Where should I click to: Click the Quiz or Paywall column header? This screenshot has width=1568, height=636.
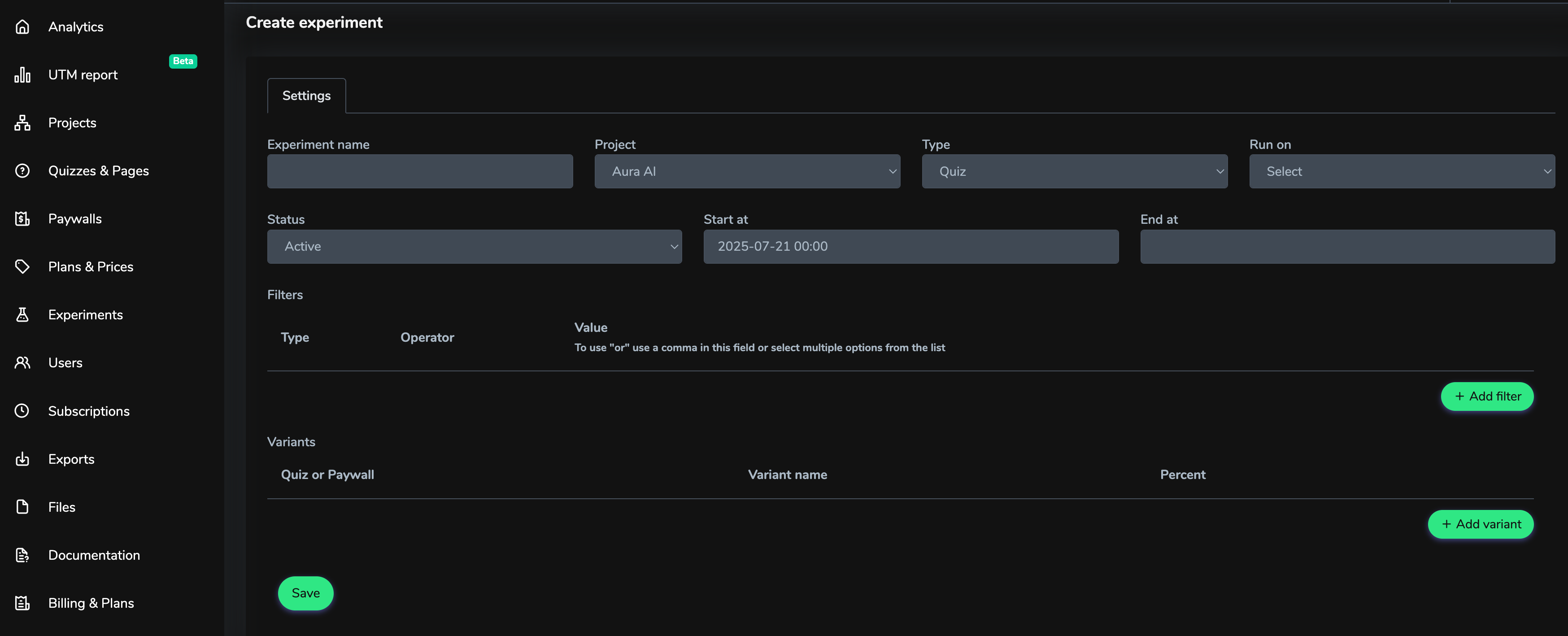click(x=327, y=475)
